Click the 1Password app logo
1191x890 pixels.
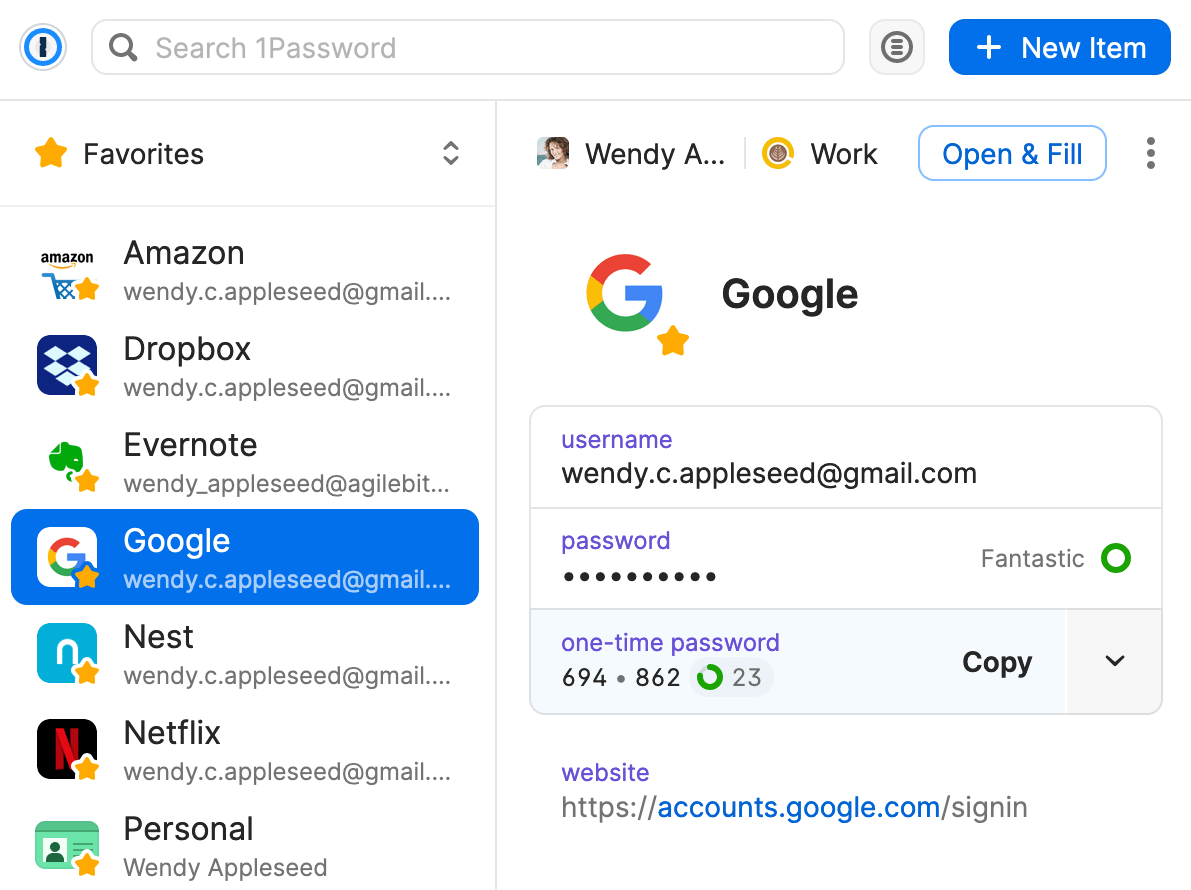42,46
